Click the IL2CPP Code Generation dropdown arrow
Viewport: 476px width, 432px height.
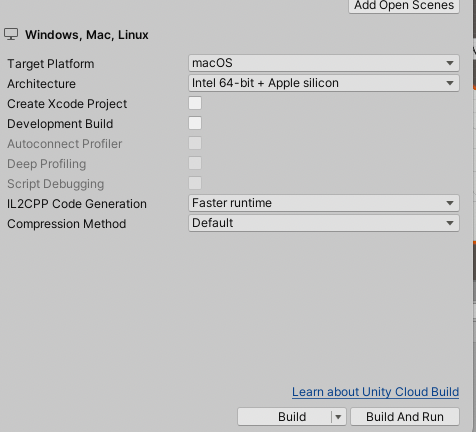[x=450, y=203]
